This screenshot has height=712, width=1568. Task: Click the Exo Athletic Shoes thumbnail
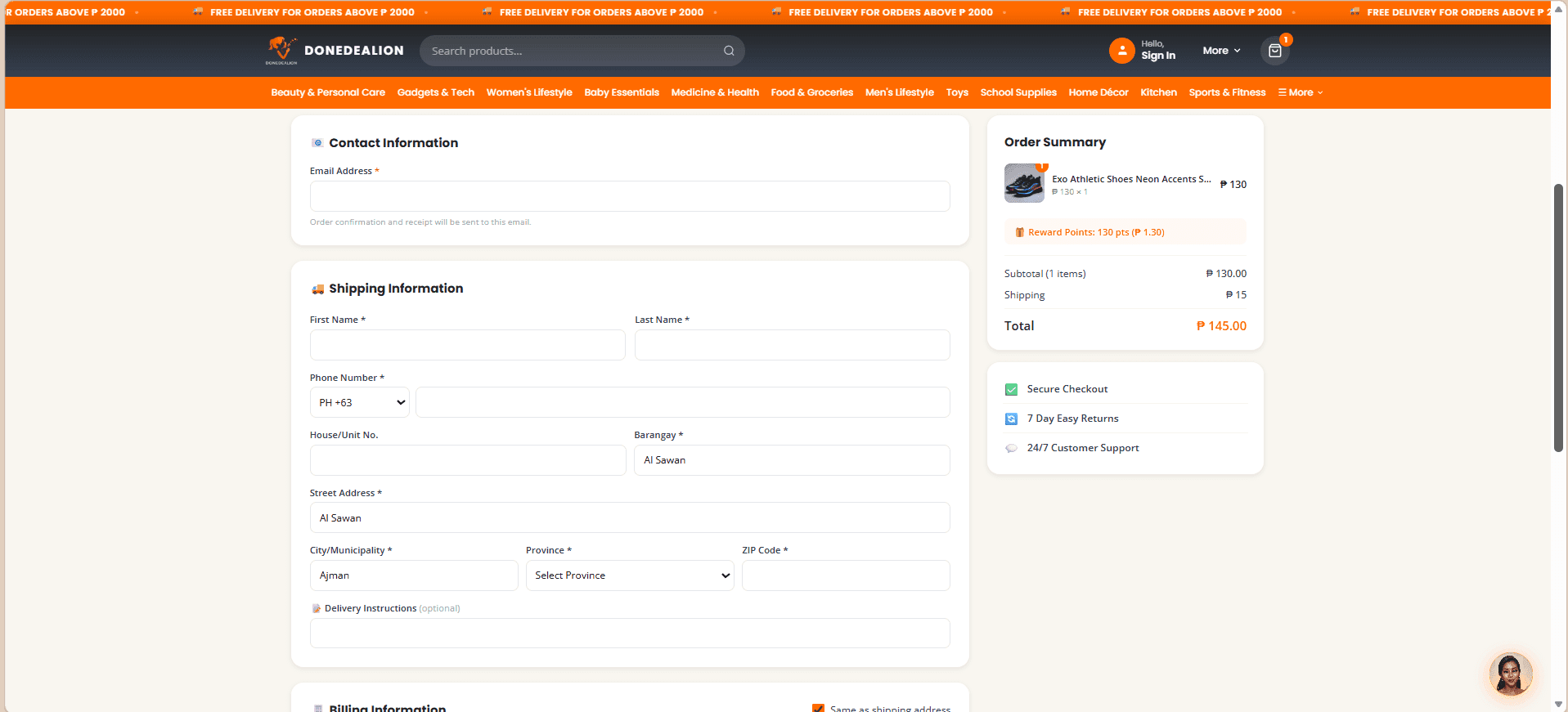(x=1024, y=183)
